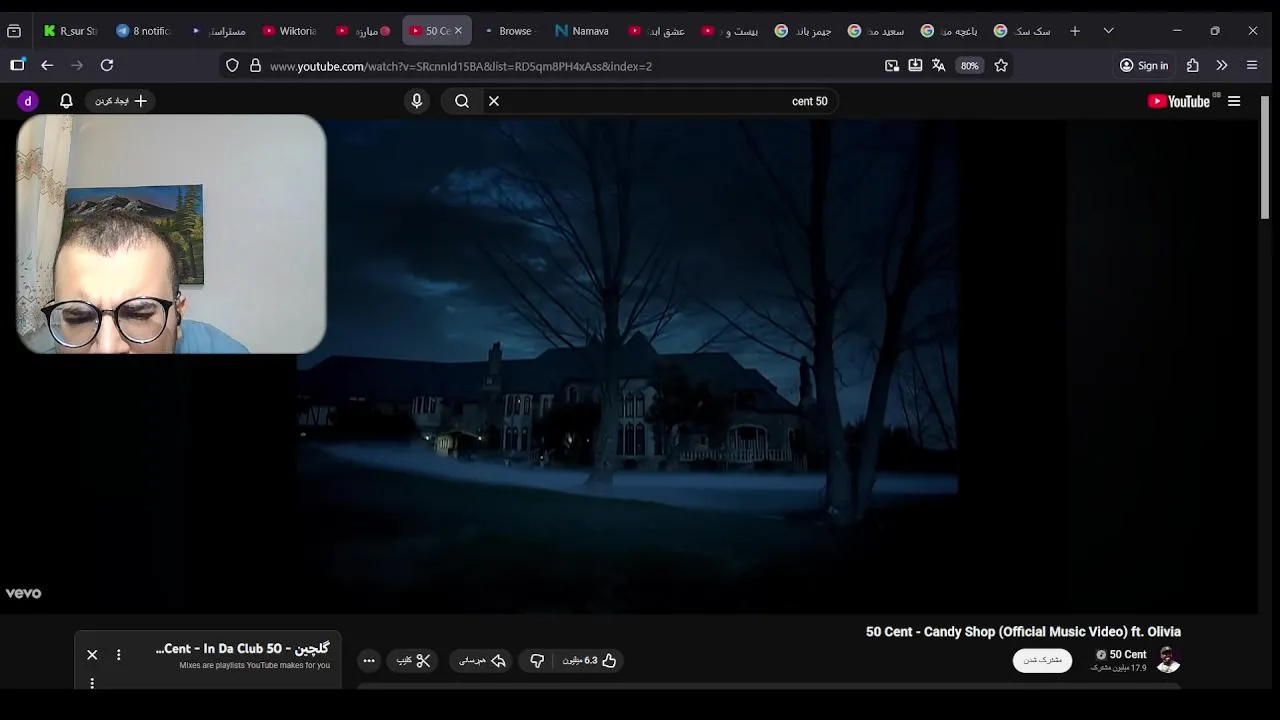Clear the YouTube search text
Image resolution: width=1280 pixels, height=720 pixels.
tap(494, 101)
